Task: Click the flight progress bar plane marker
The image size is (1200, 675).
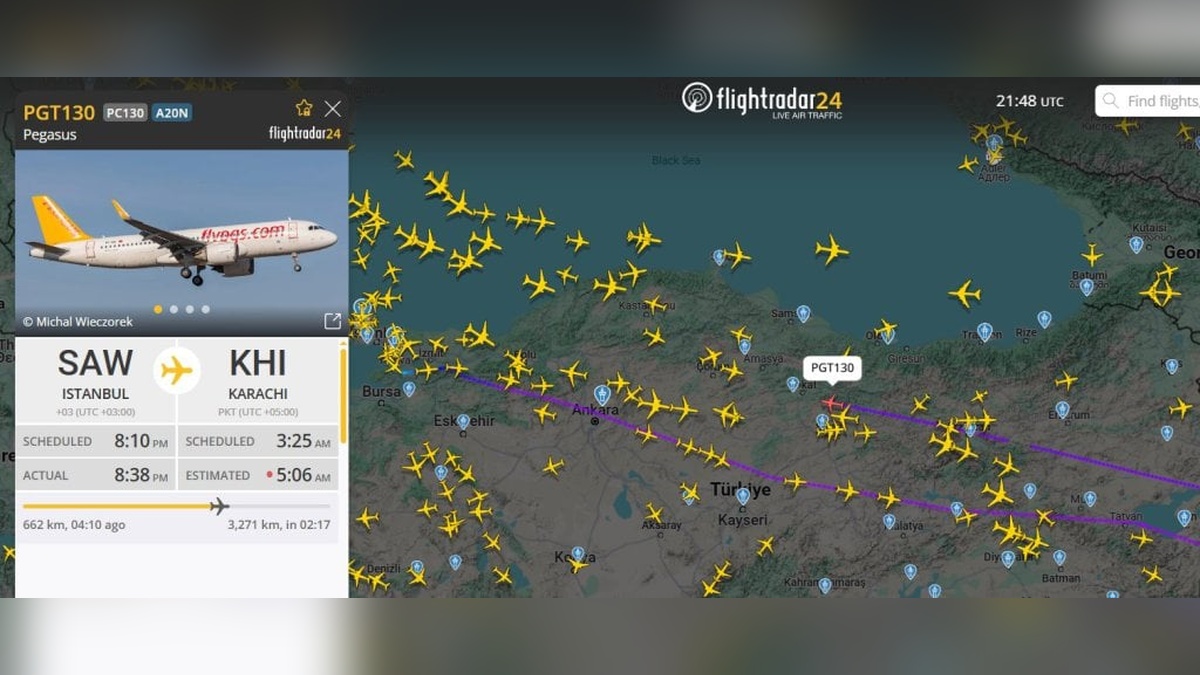Action: pos(219,506)
